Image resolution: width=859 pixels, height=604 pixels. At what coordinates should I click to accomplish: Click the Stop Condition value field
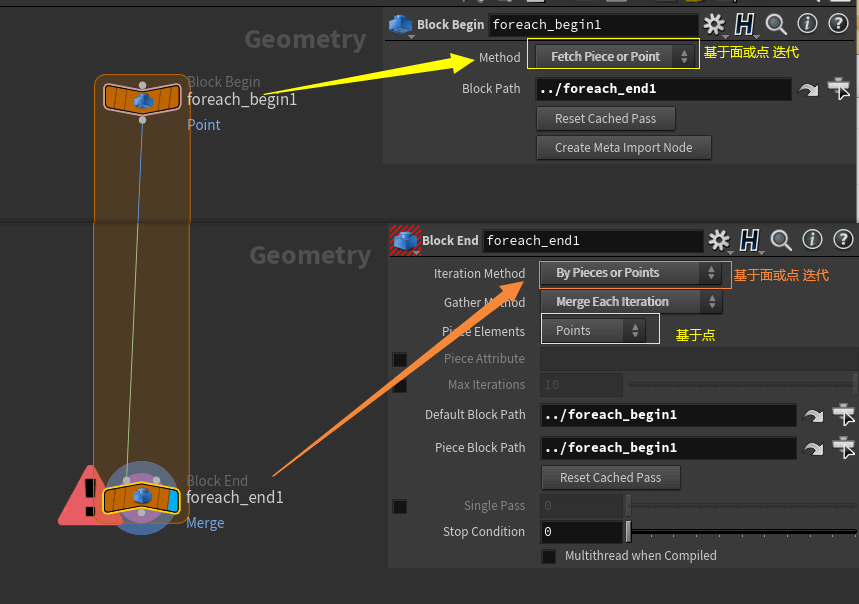582,532
